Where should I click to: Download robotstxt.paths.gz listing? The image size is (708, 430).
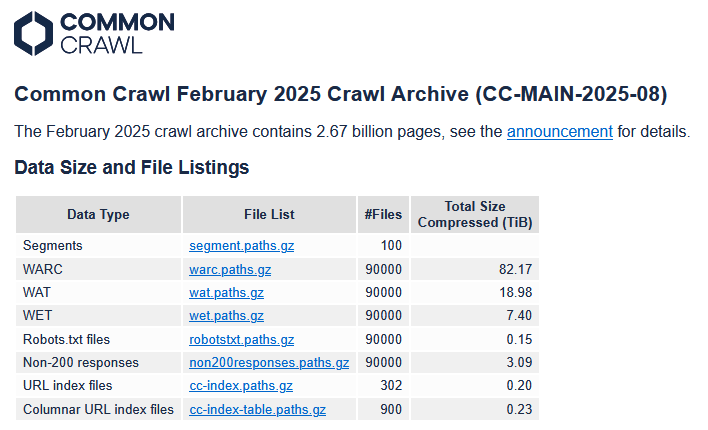[241, 339]
